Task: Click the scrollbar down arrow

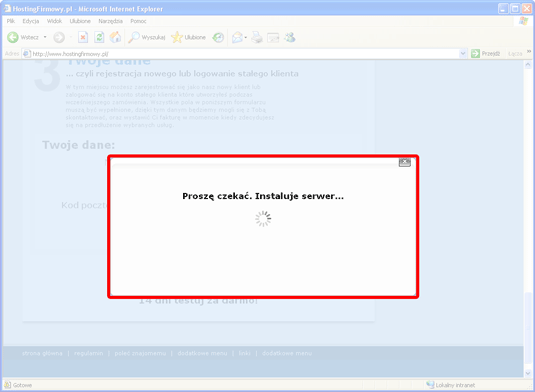Action: point(528,373)
